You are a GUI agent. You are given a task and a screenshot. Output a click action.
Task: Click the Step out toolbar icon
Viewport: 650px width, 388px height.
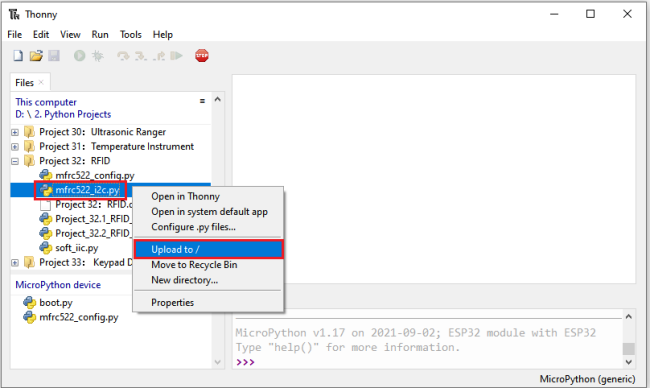[159, 56]
